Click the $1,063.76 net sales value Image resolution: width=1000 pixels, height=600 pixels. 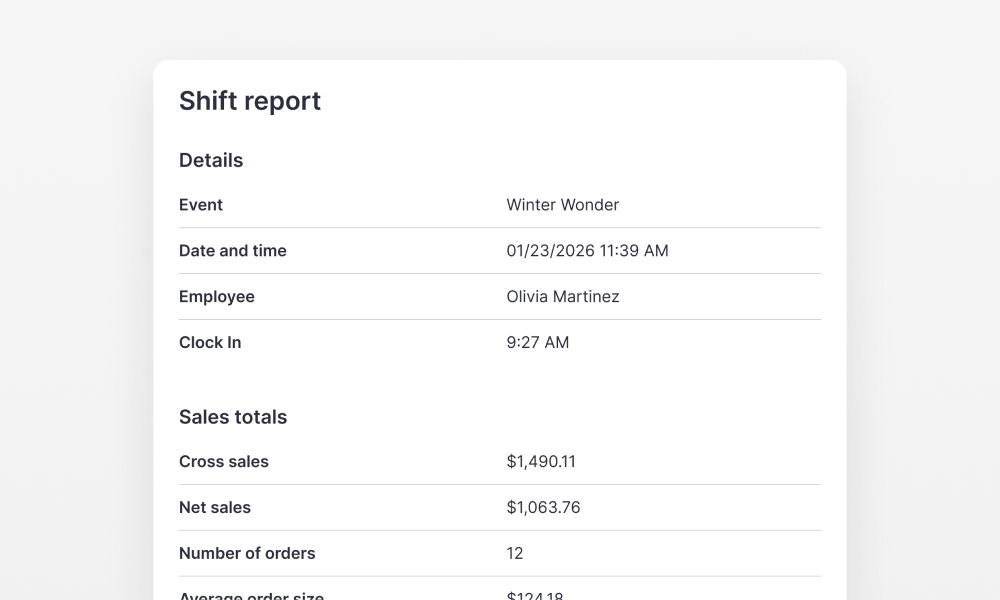(543, 507)
